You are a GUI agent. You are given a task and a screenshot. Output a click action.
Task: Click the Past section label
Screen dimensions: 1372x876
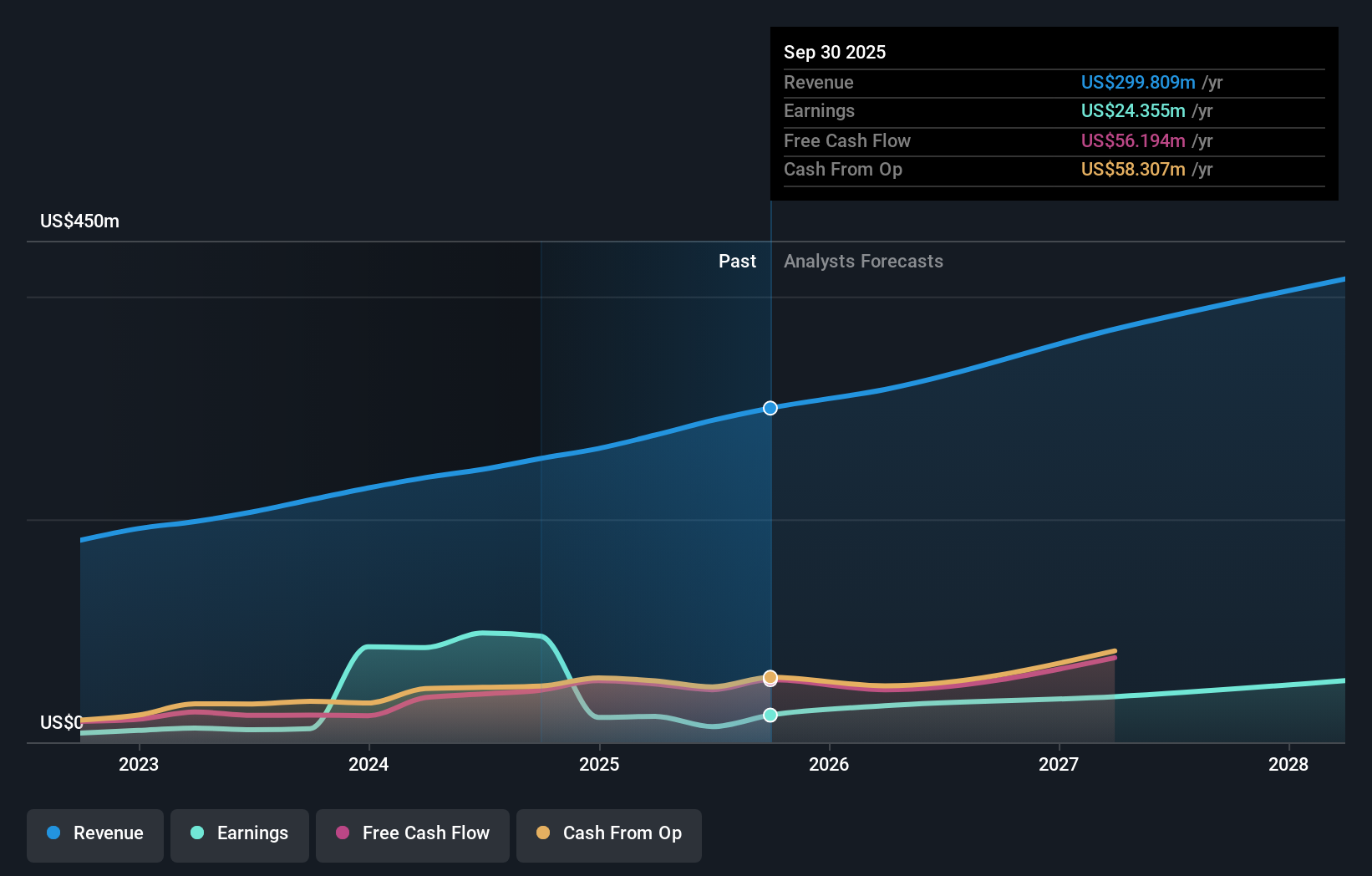coord(737,261)
